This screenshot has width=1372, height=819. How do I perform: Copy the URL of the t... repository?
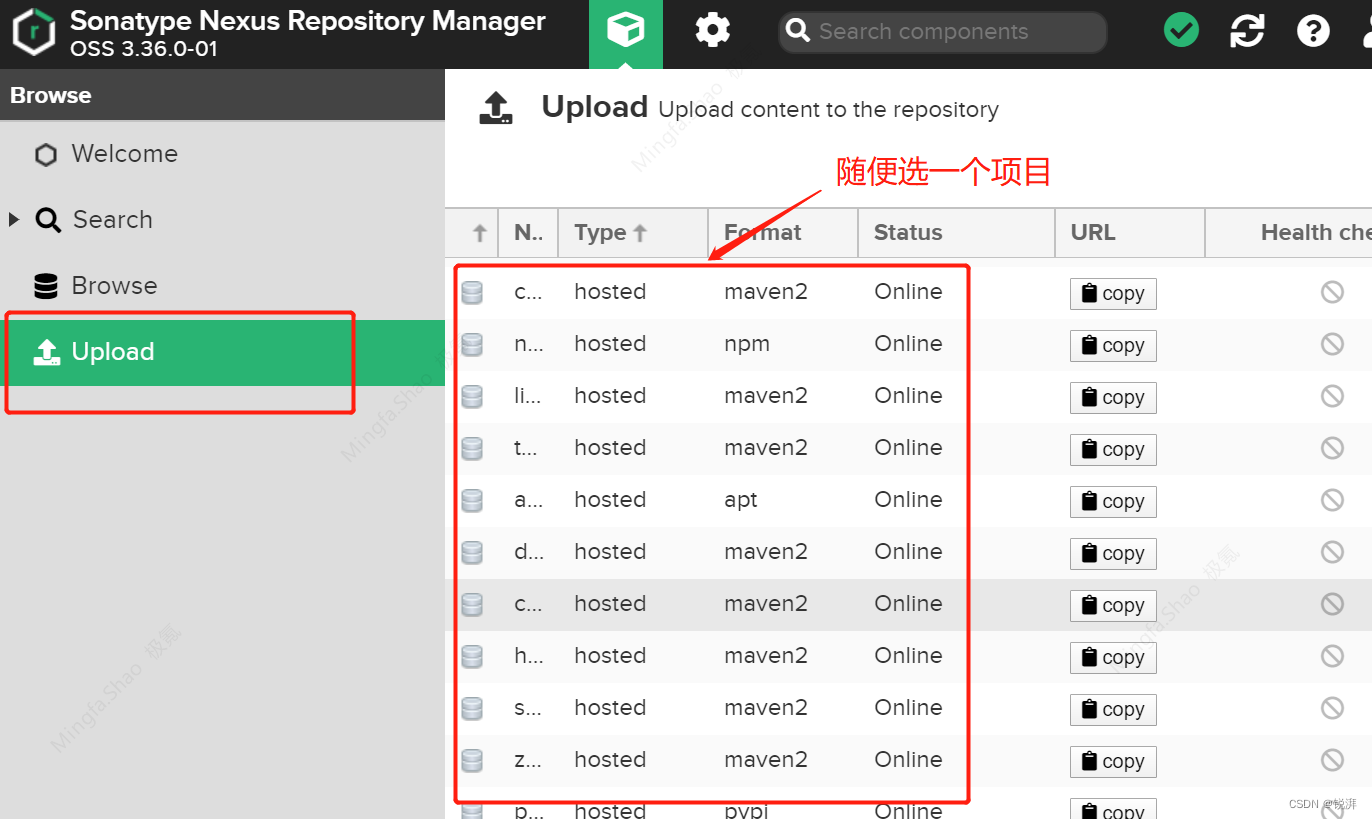tap(1113, 450)
